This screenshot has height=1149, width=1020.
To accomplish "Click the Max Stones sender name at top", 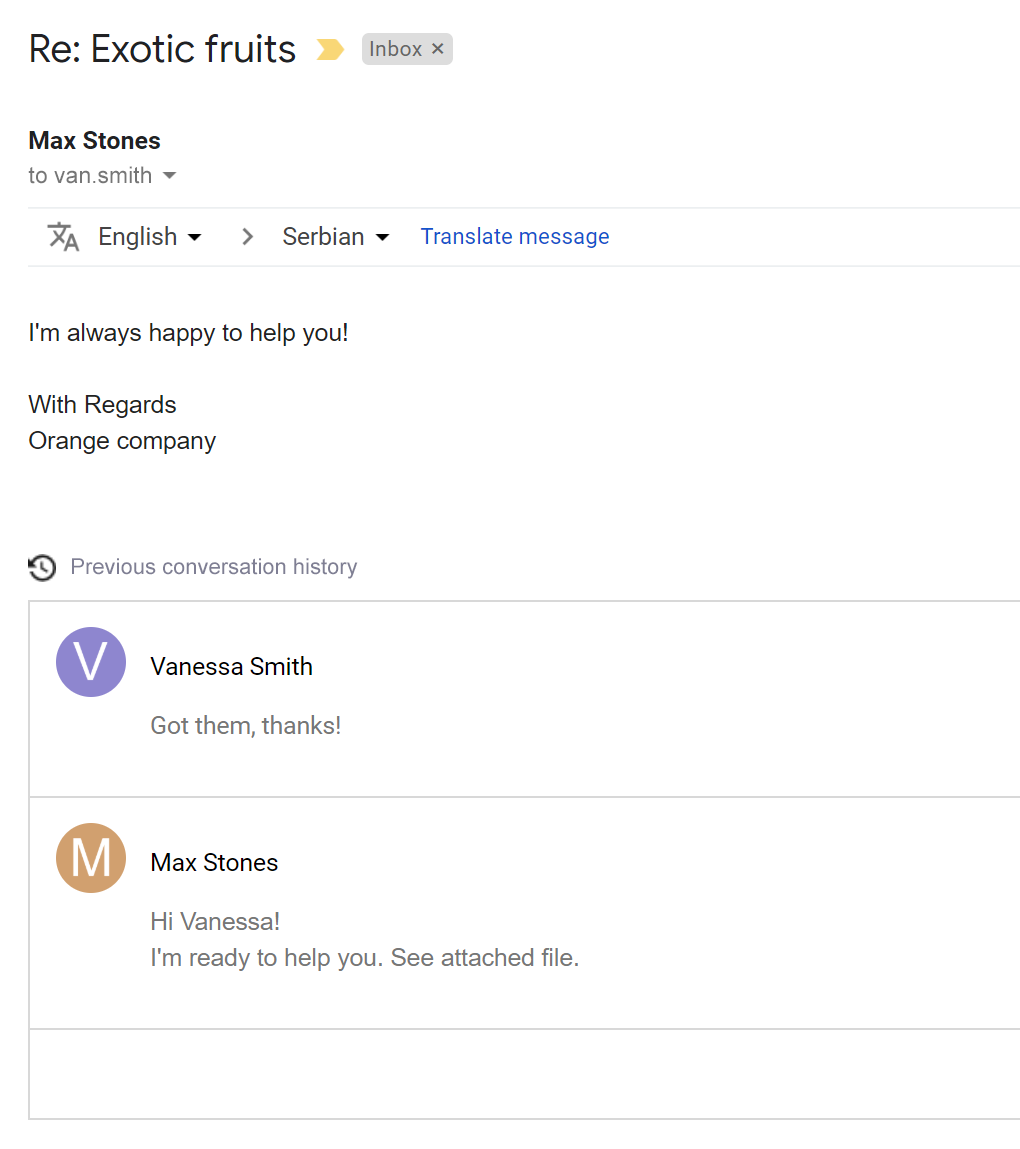I will [95, 141].
